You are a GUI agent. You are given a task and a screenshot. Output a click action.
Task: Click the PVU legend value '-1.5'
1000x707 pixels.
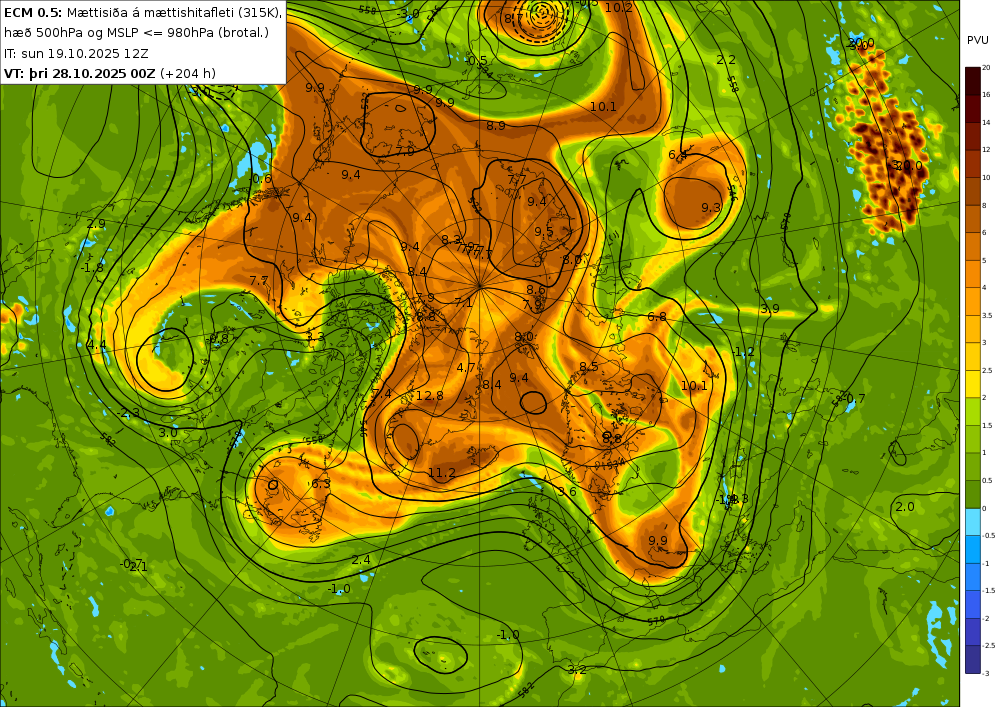[x=989, y=591]
